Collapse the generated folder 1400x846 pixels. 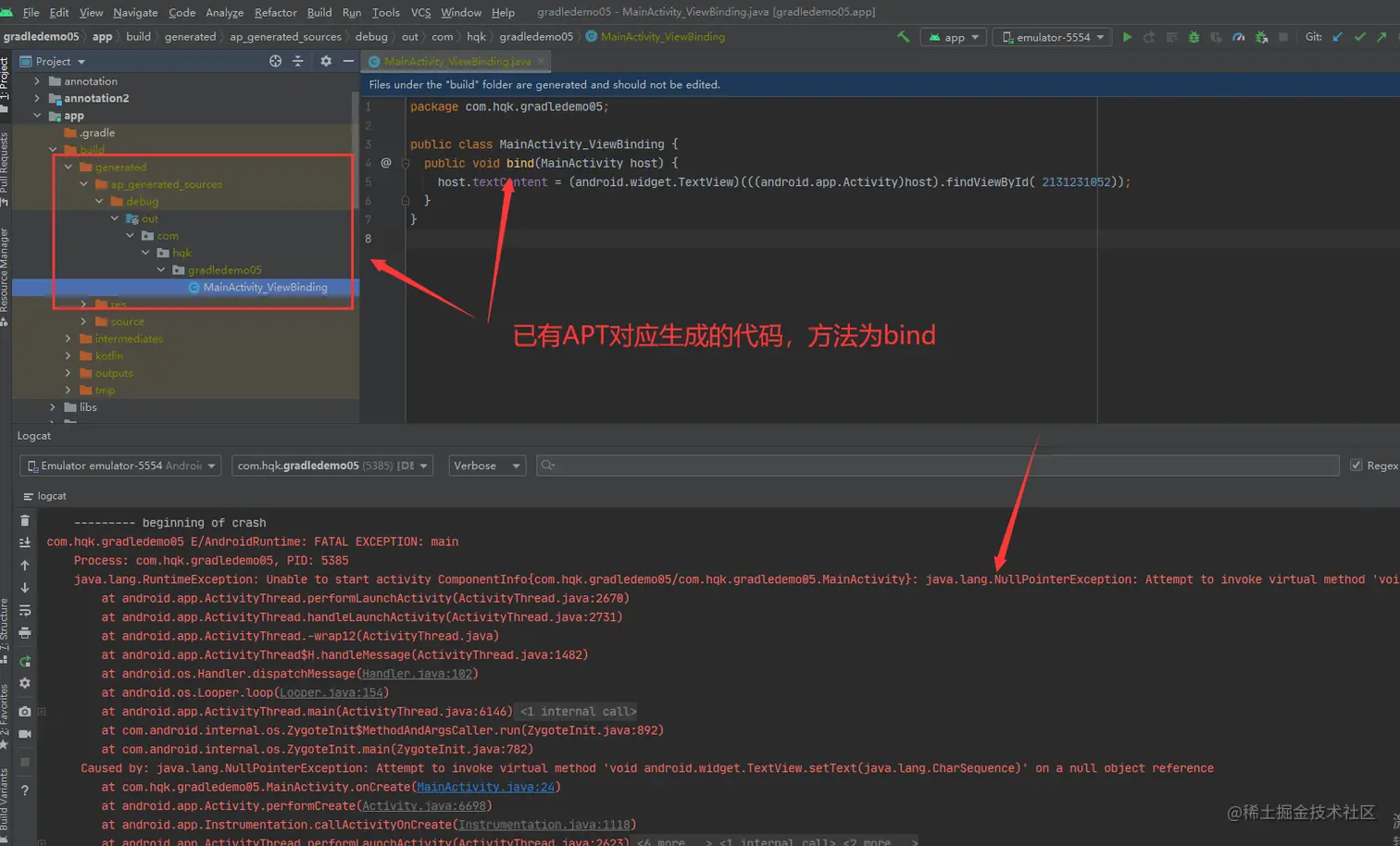pyautogui.click(x=68, y=168)
